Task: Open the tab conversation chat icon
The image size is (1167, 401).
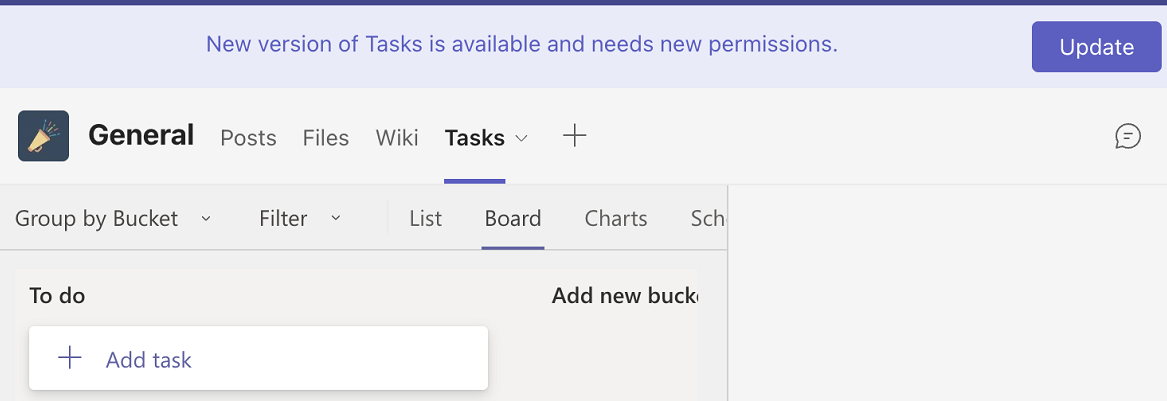Action: point(1127,136)
